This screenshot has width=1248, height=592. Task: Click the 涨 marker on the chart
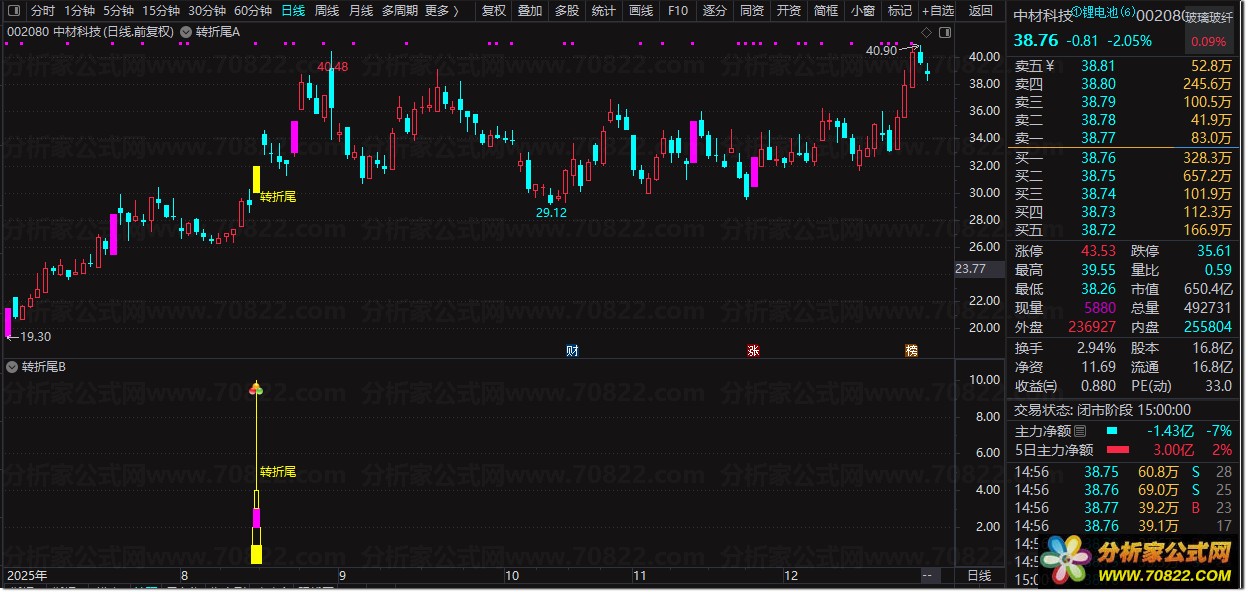[752, 350]
